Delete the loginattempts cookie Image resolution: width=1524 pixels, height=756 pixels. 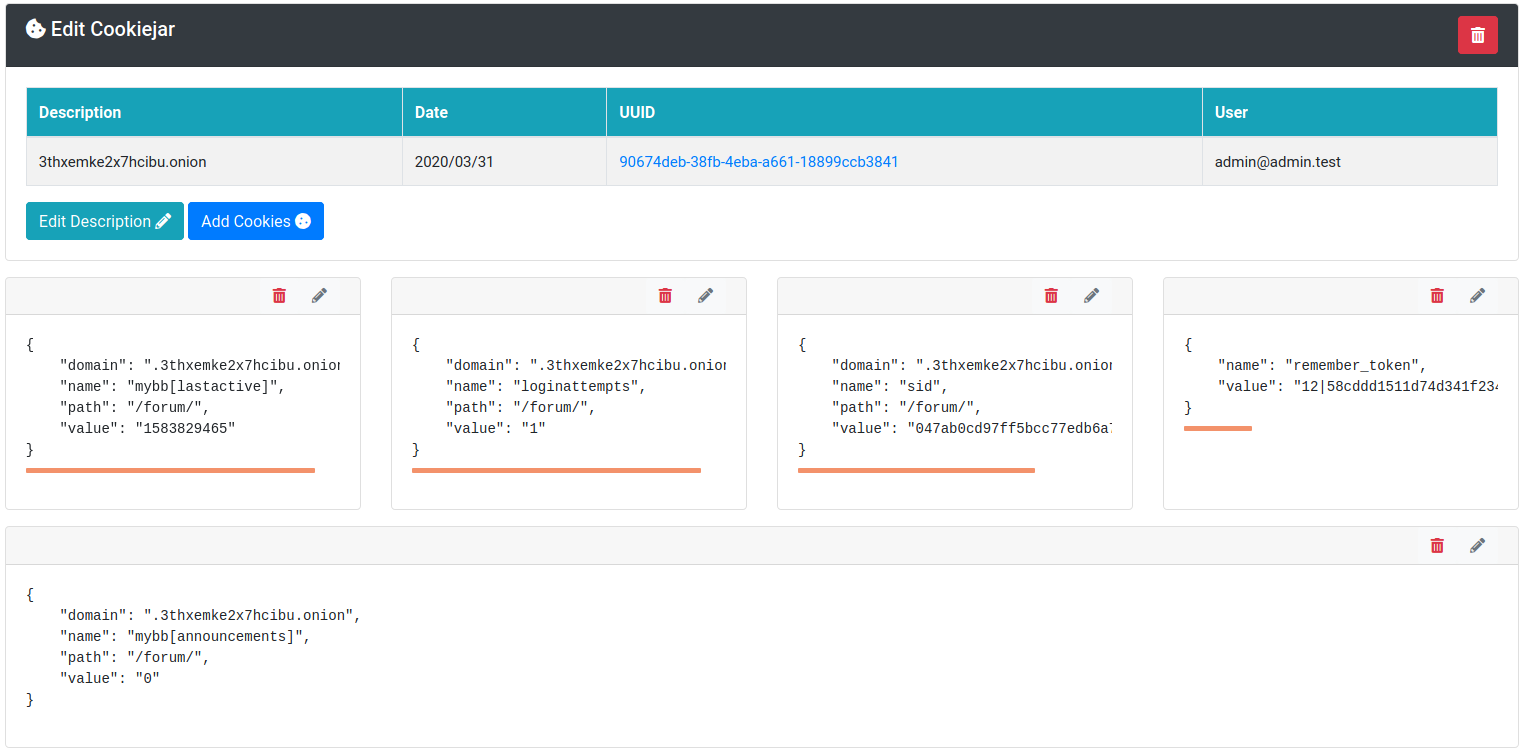coord(665,296)
